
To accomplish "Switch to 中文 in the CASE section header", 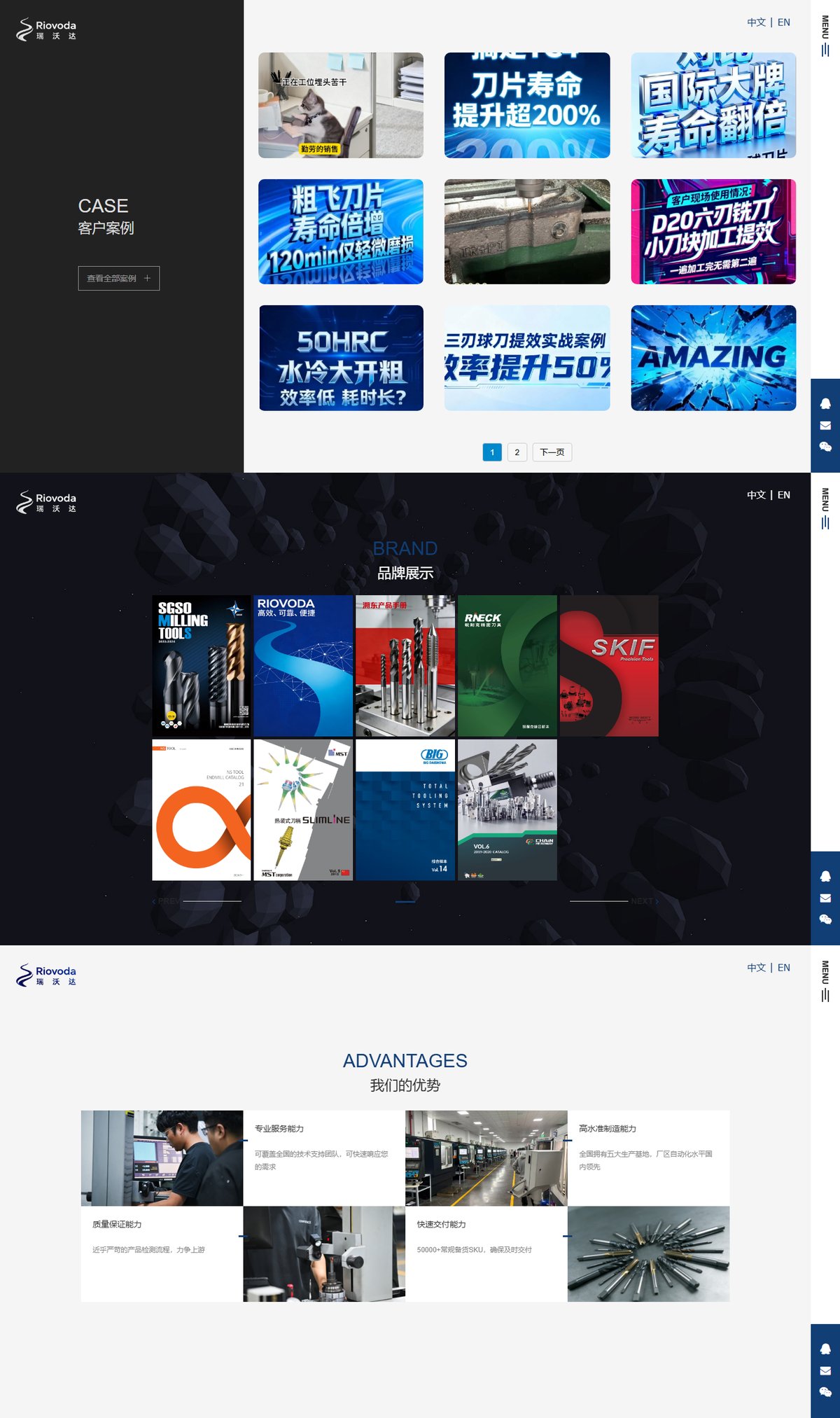I will [756, 22].
